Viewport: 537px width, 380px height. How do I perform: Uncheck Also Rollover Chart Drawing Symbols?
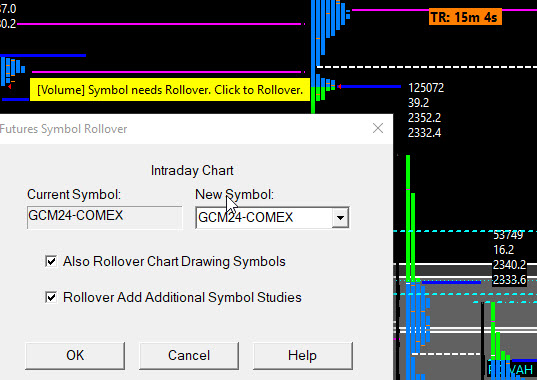tap(51, 261)
